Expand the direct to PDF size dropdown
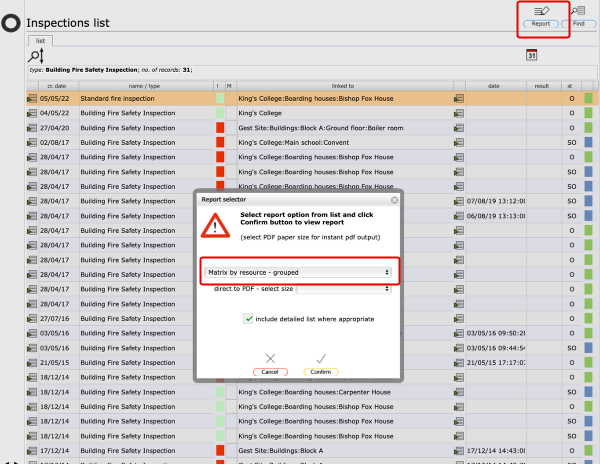600x464 pixels. point(343,289)
